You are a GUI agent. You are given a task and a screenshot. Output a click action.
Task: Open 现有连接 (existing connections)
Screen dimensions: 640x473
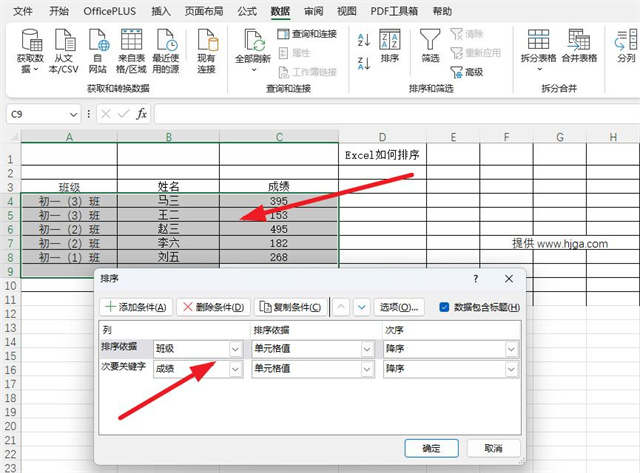click(x=207, y=51)
